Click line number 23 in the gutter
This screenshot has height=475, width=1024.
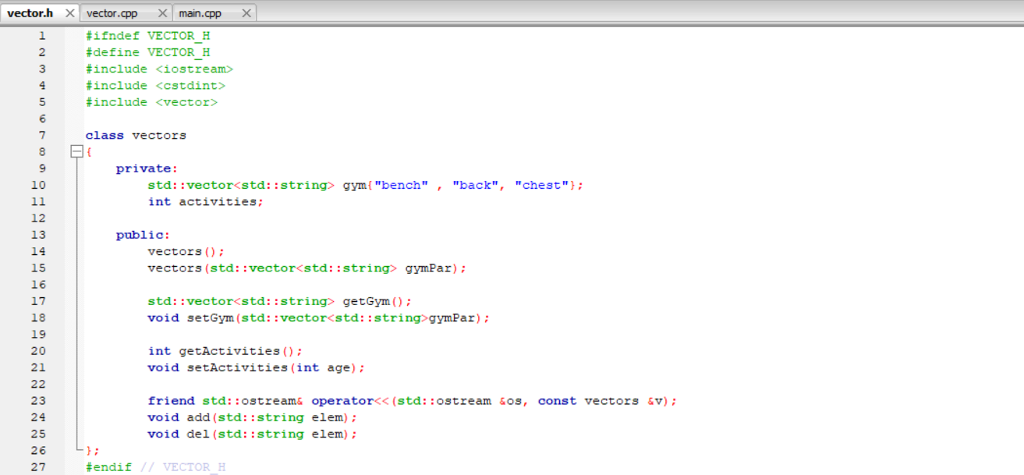click(x=39, y=401)
